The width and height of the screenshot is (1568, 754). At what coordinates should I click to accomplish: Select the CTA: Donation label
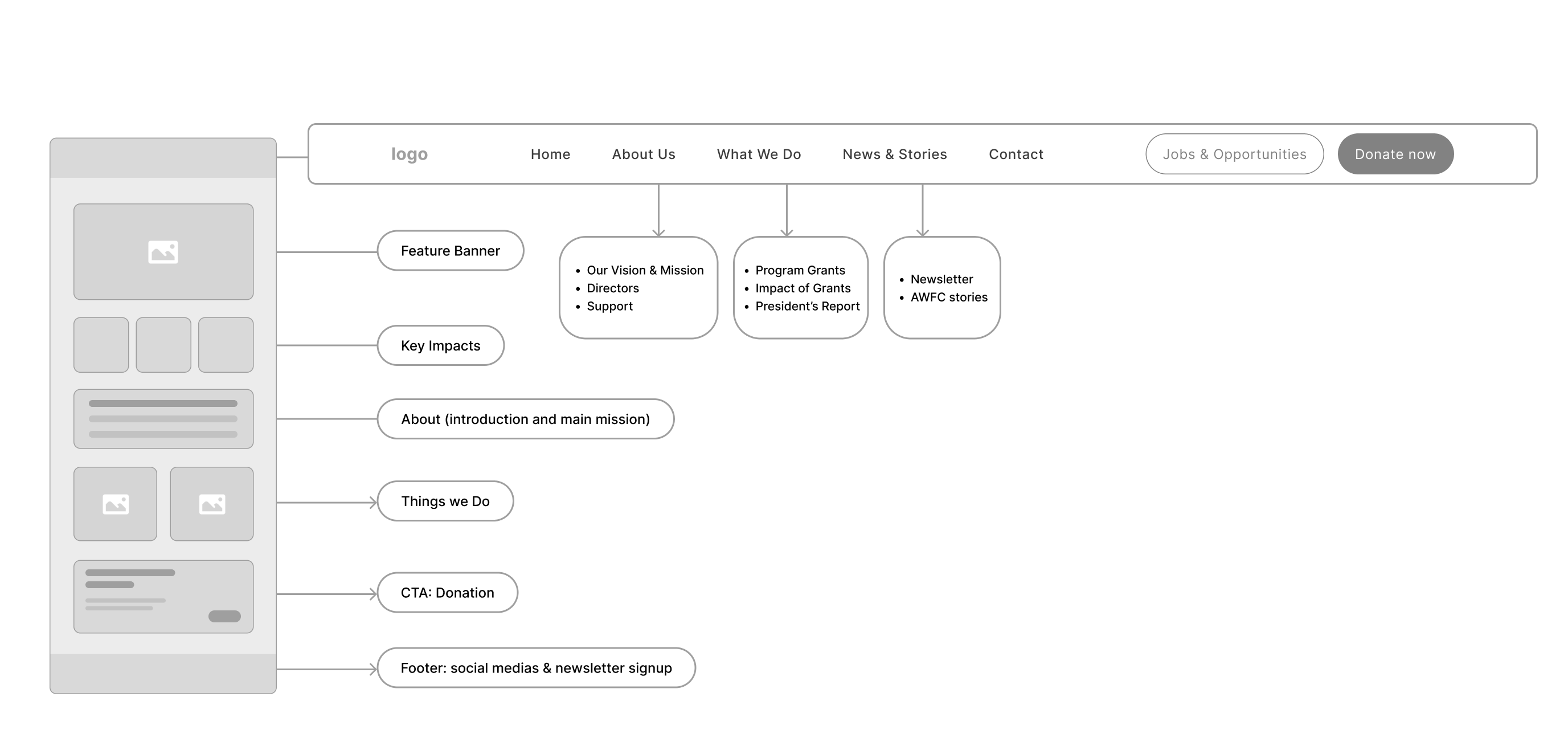(x=448, y=593)
